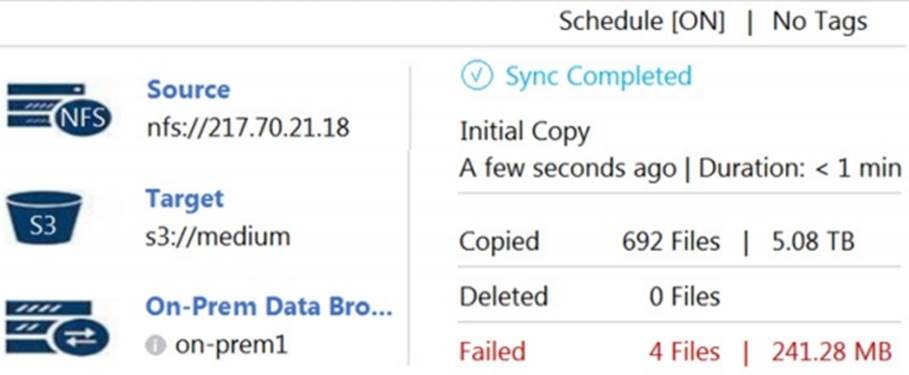View the Failed 4 Files count
This screenshot has height=375, width=909.
(685, 352)
